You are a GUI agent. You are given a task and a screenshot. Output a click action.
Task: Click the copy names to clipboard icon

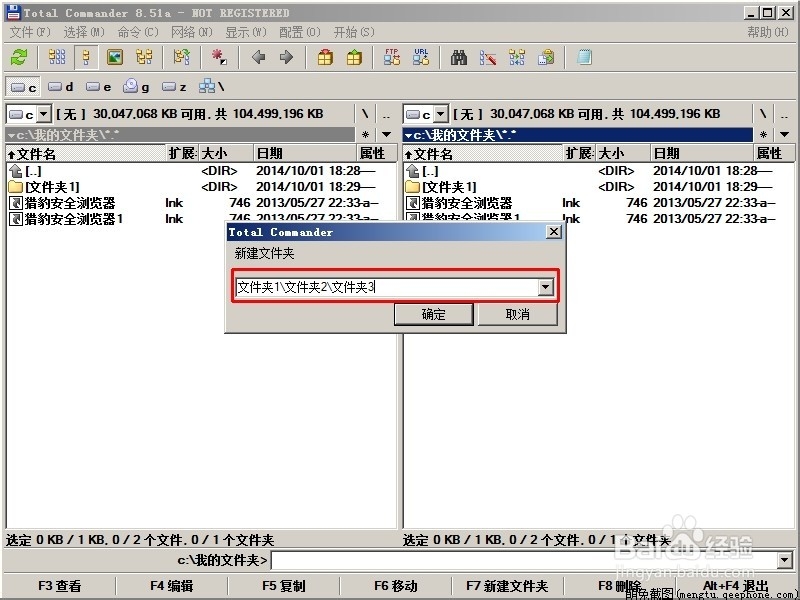546,57
